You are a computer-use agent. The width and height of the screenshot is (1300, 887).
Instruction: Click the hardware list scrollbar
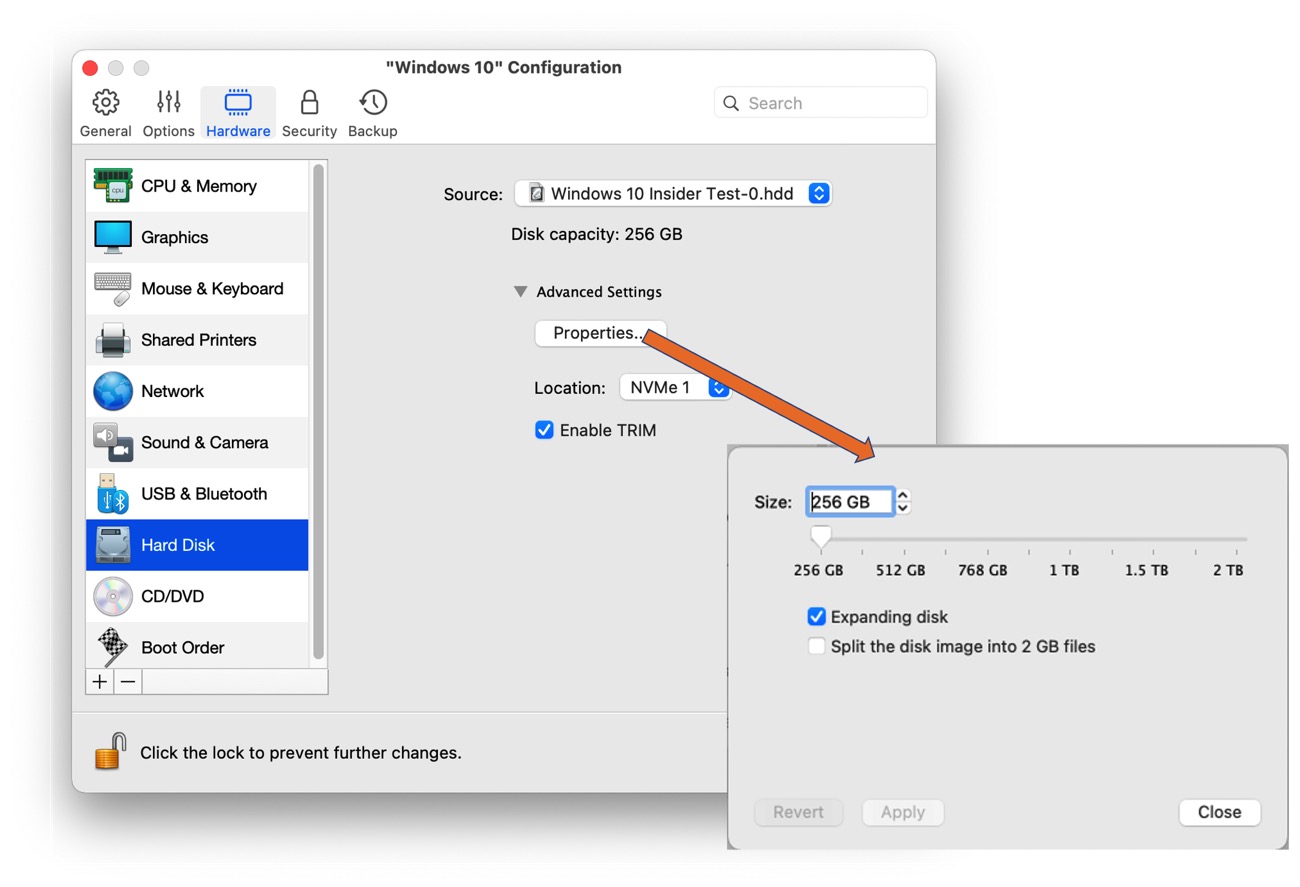[x=319, y=412]
